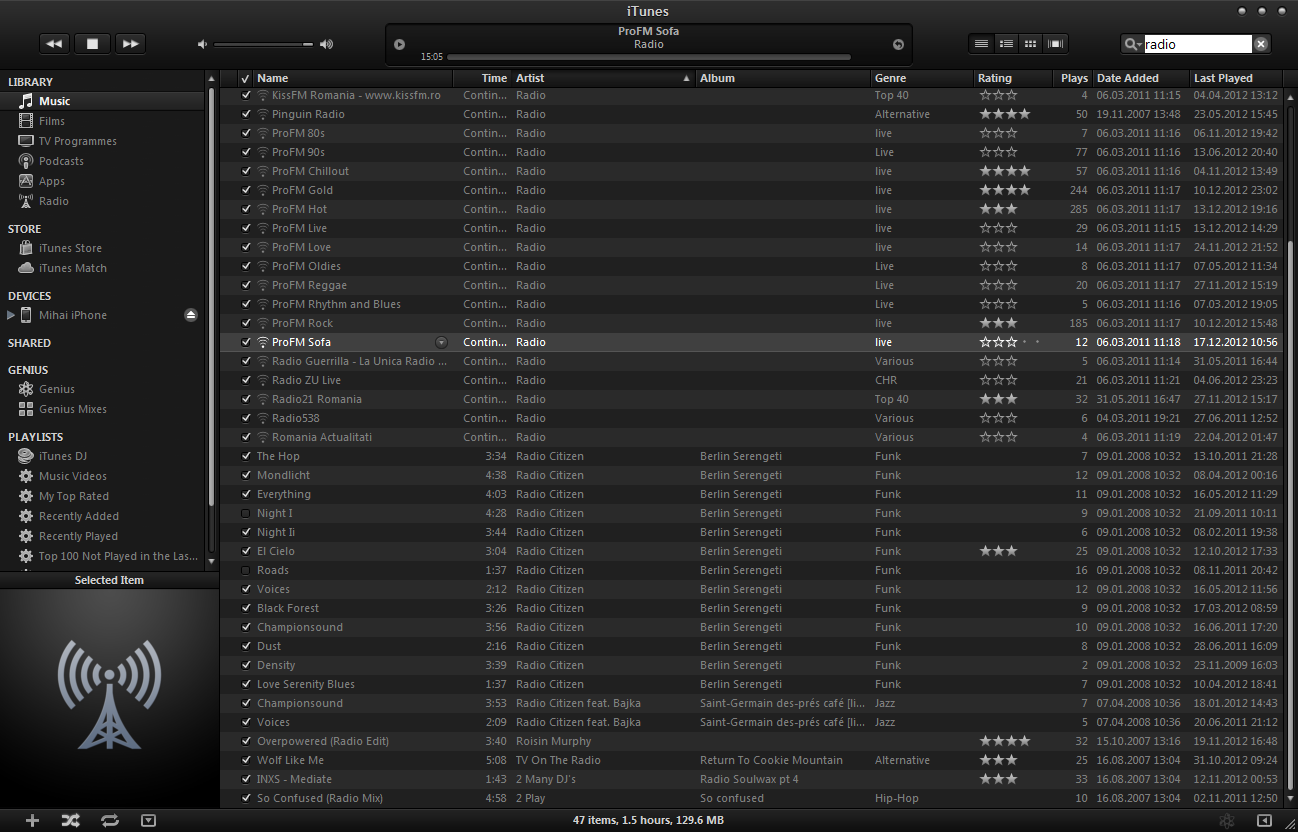This screenshot has width=1298, height=832.
Task: Sort by the Plays column
Action: pyautogui.click(x=1073, y=78)
